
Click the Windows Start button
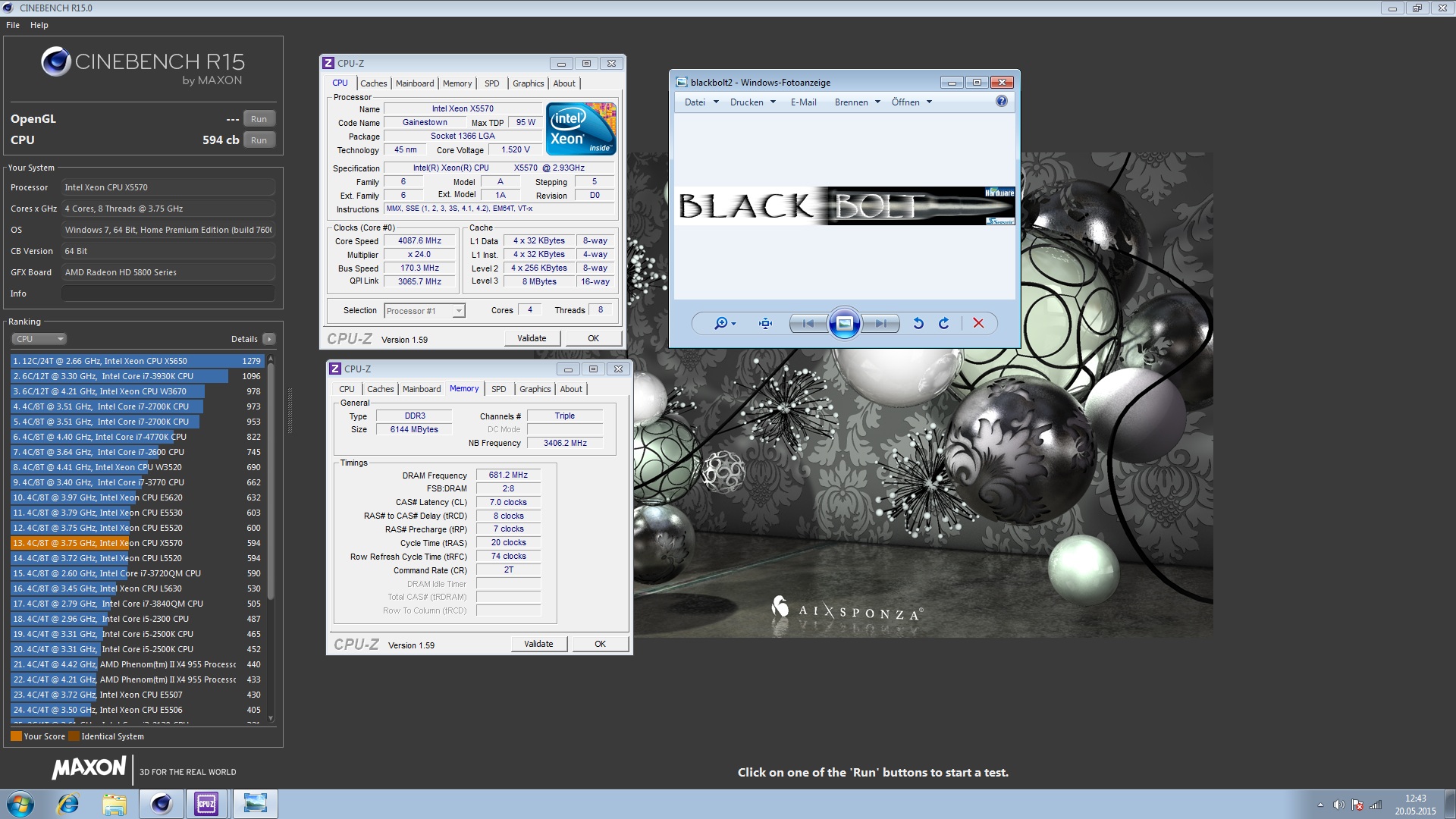click(x=20, y=804)
